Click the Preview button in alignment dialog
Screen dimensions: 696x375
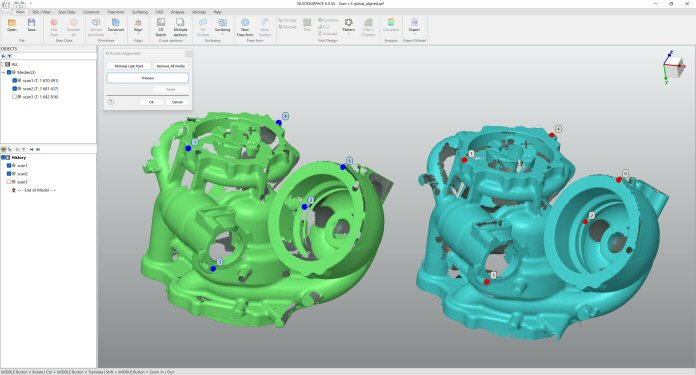(148, 78)
